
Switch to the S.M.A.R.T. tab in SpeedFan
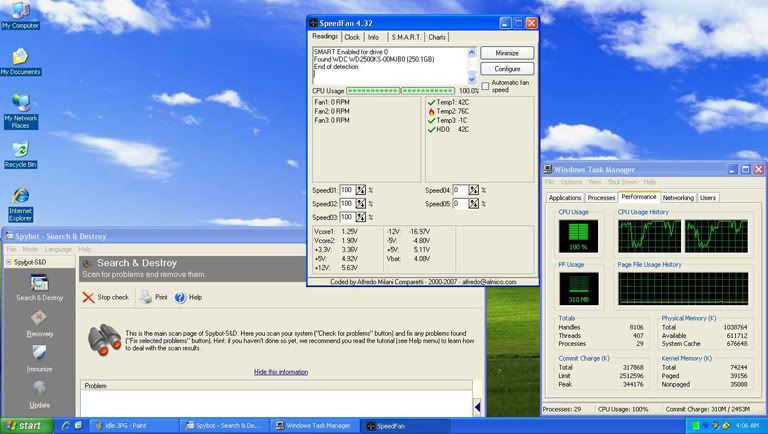coord(405,37)
